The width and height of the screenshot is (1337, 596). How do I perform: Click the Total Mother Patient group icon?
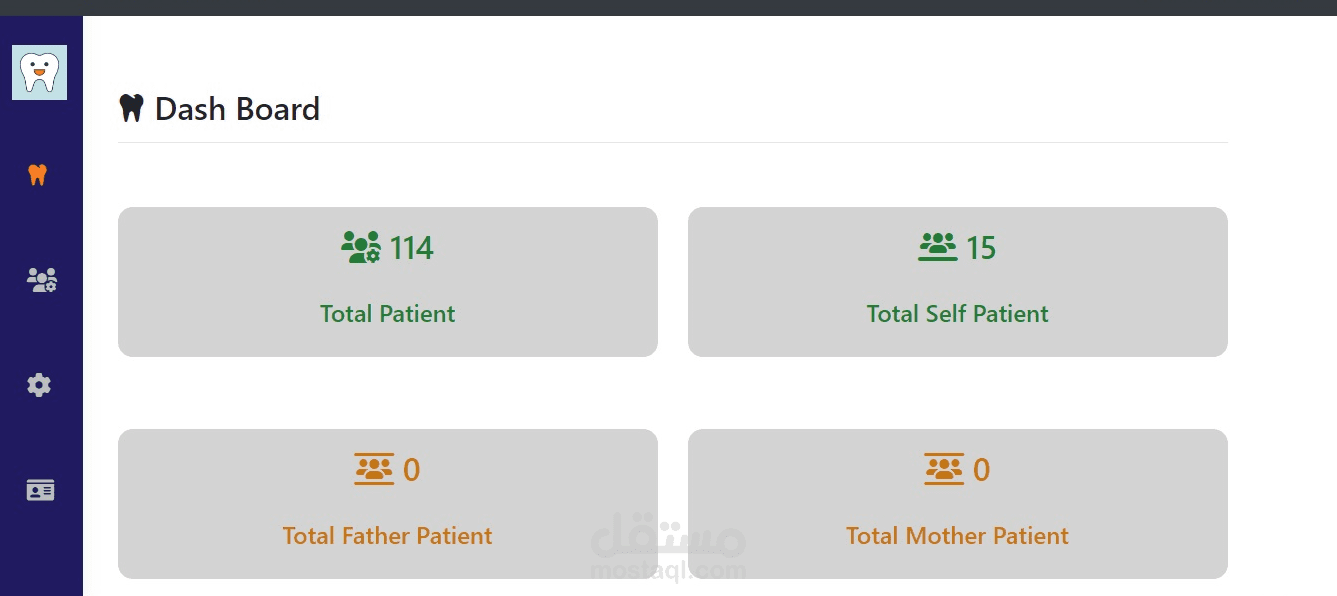tap(944, 469)
